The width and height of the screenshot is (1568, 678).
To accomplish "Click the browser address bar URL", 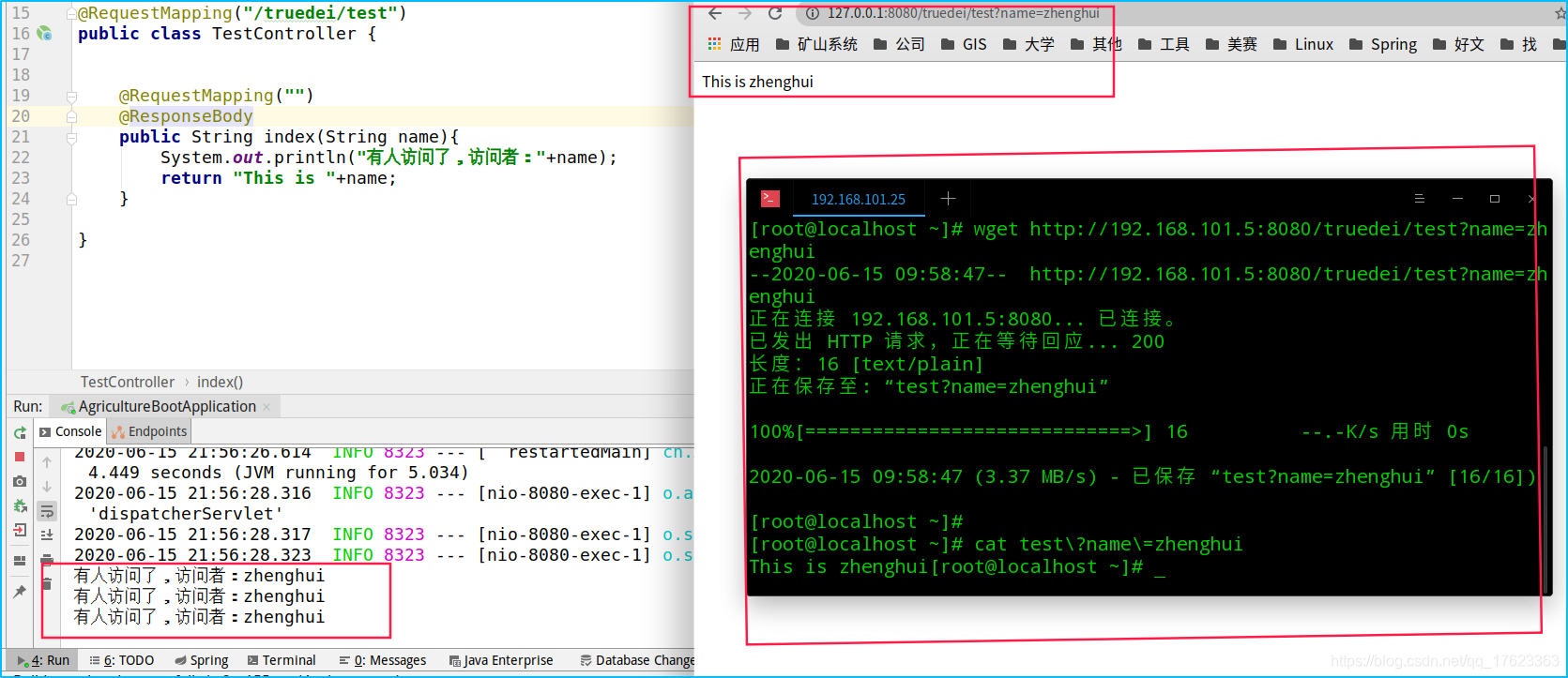I will pos(964,13).
